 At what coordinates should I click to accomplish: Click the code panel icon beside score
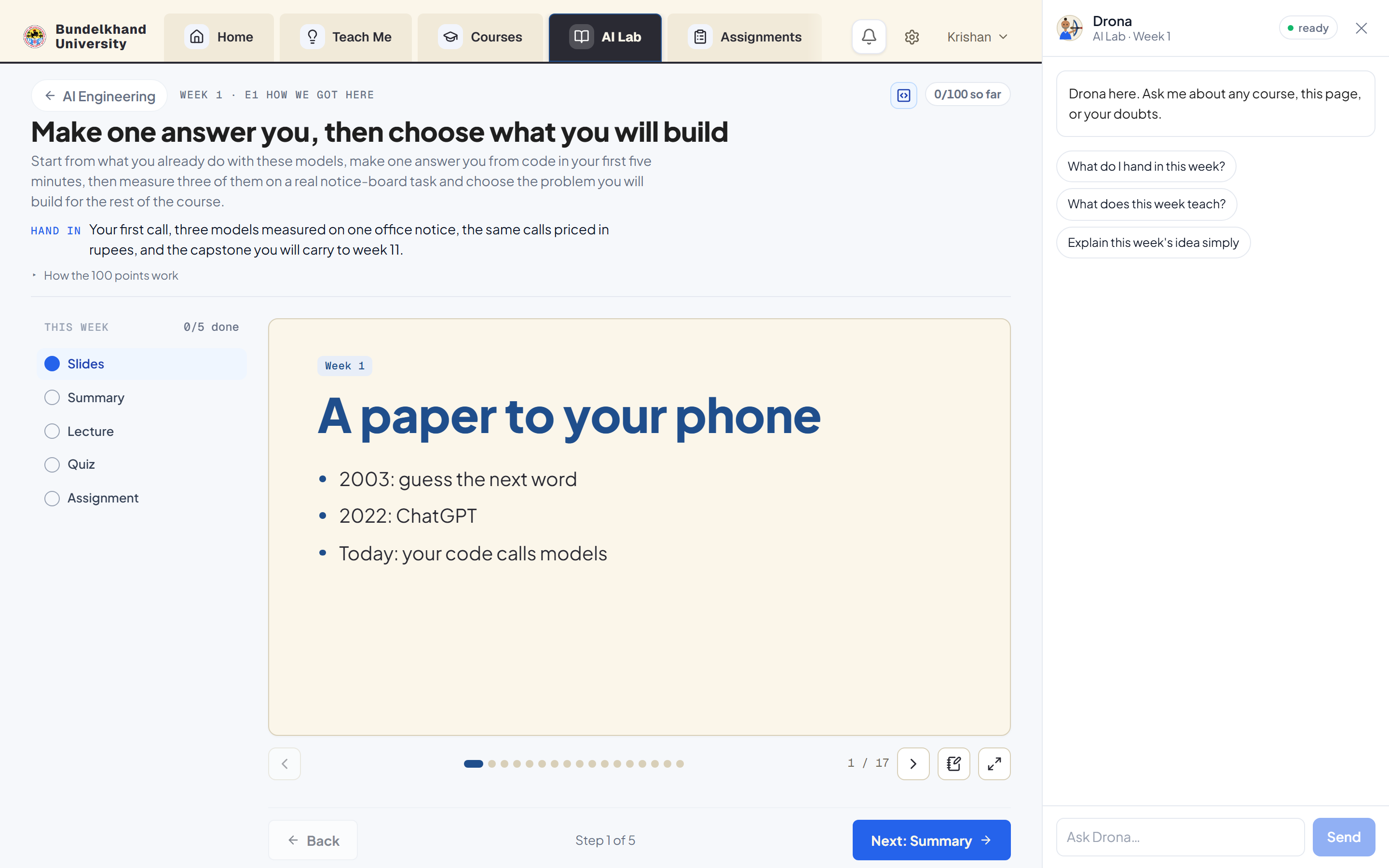(903, 95)
